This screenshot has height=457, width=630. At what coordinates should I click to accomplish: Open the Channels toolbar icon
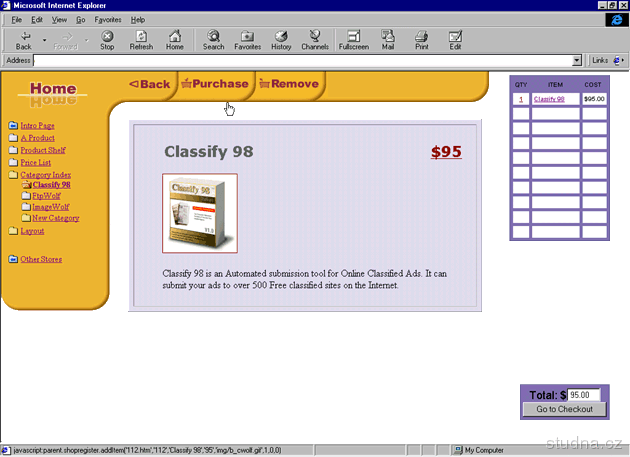point(315,36)
